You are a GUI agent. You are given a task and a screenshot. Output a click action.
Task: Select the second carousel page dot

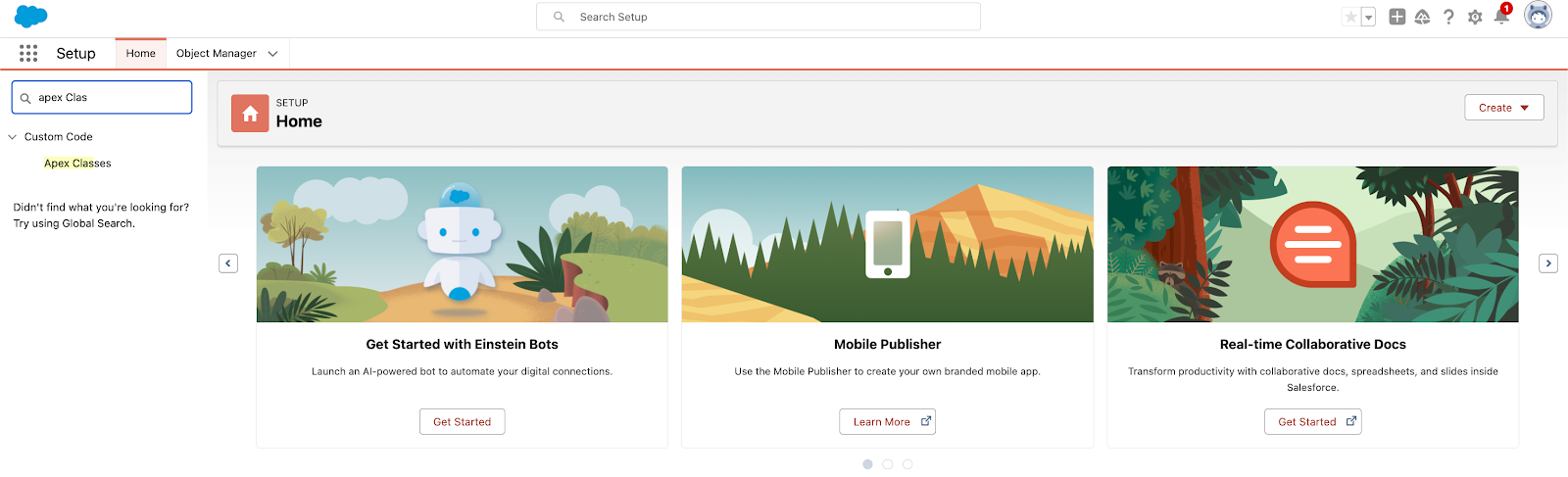[888, 464]
